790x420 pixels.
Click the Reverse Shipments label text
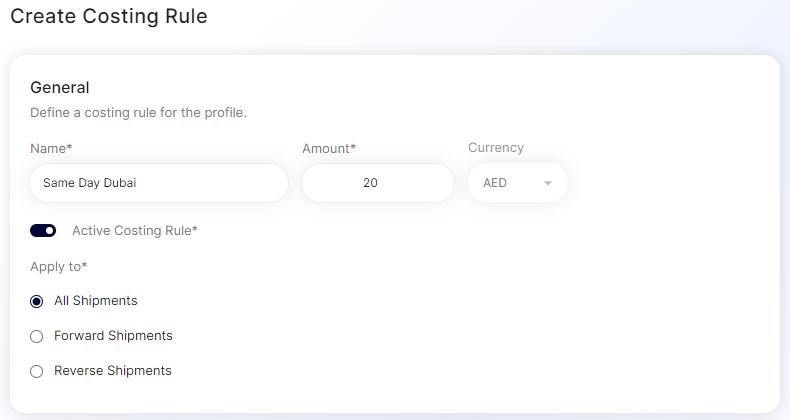113,370
